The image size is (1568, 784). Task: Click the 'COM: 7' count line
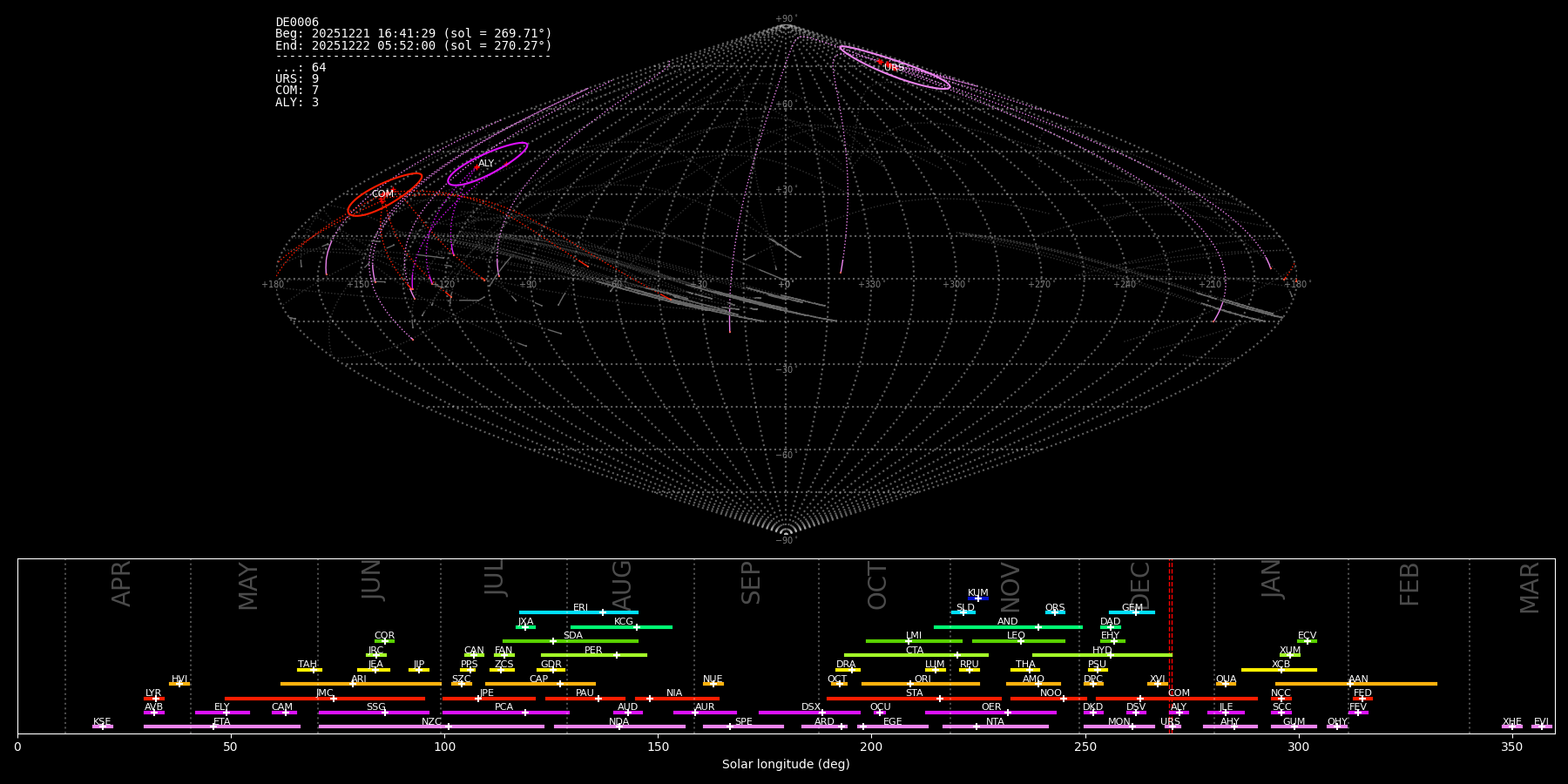[297, 91]
